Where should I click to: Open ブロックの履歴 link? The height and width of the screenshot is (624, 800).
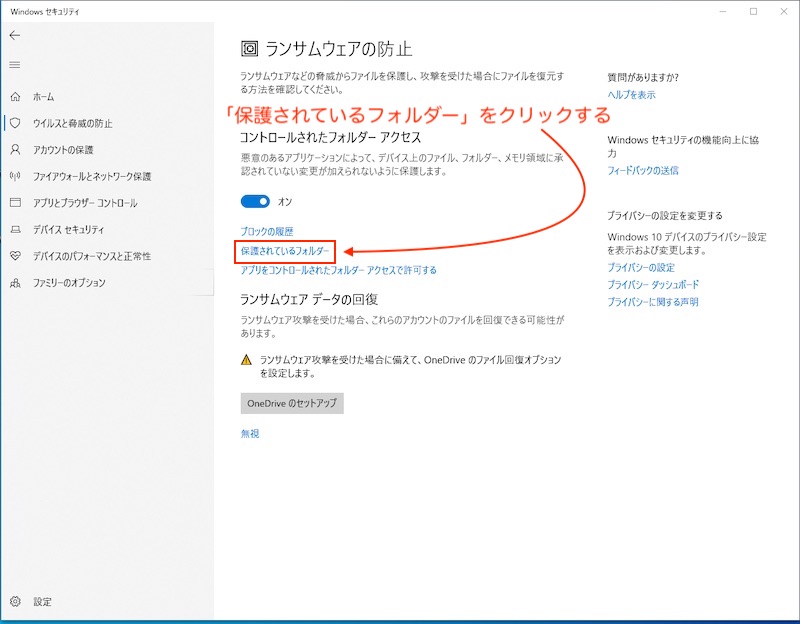click(x=267, y=231)
